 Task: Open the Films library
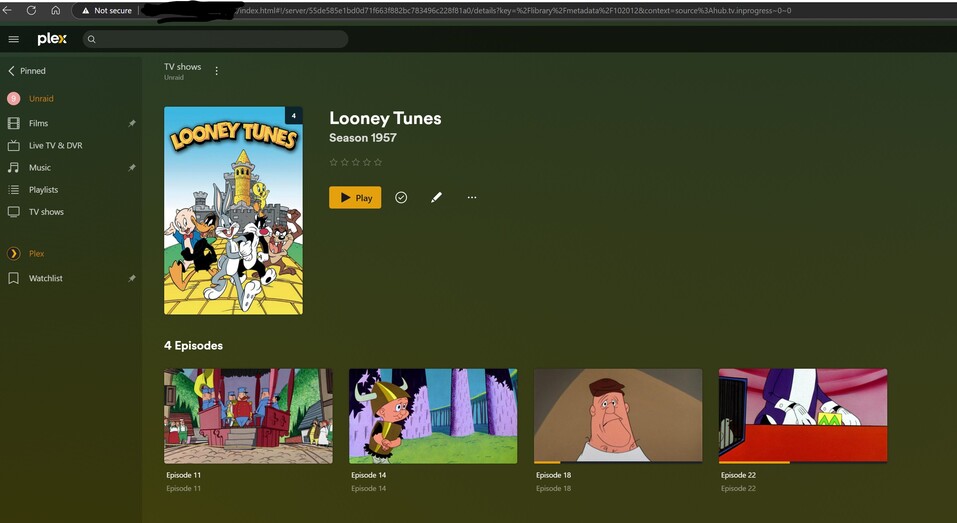tap(38, 123)
